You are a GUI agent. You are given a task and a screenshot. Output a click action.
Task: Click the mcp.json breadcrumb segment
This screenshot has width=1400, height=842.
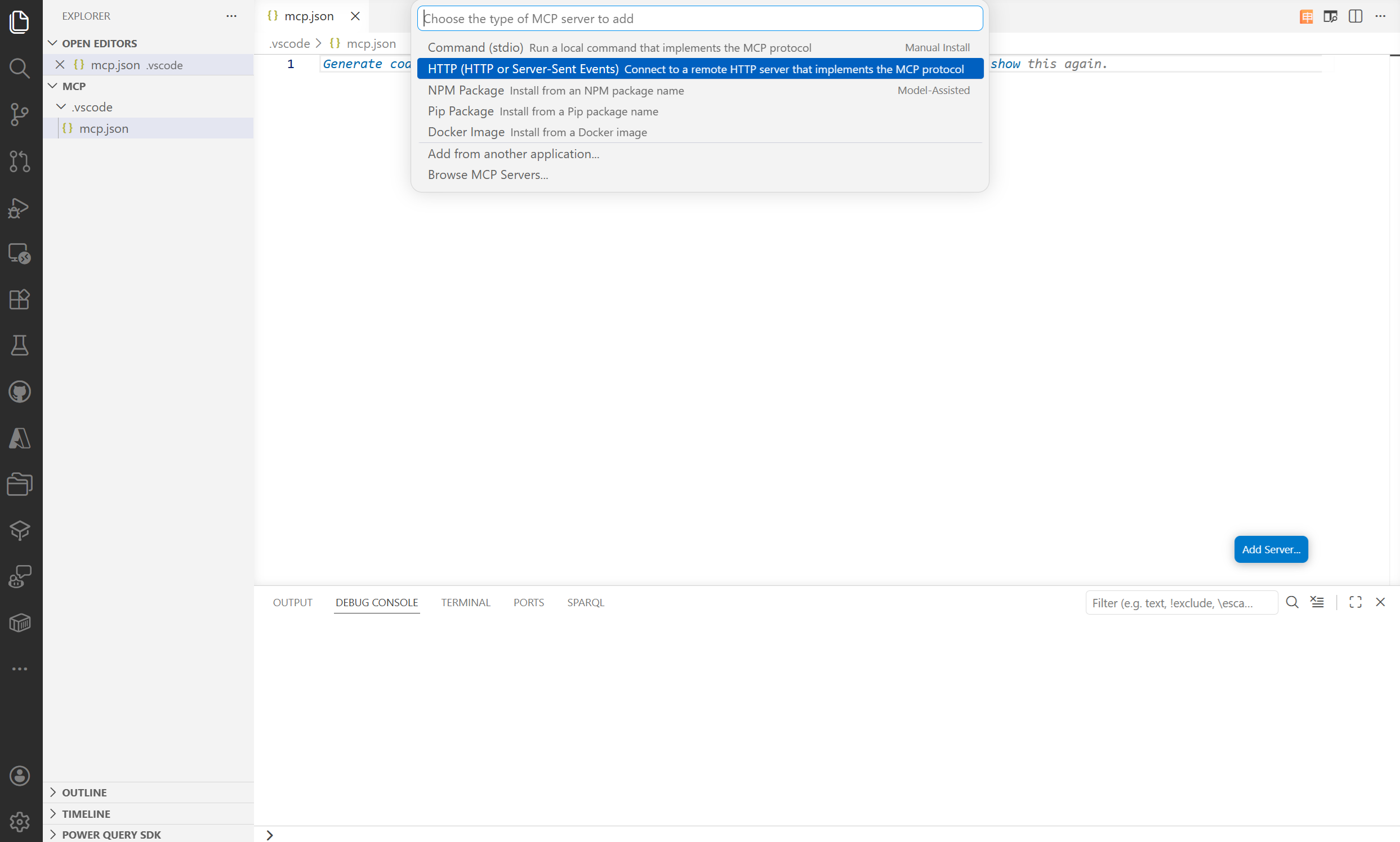(371, 43)
